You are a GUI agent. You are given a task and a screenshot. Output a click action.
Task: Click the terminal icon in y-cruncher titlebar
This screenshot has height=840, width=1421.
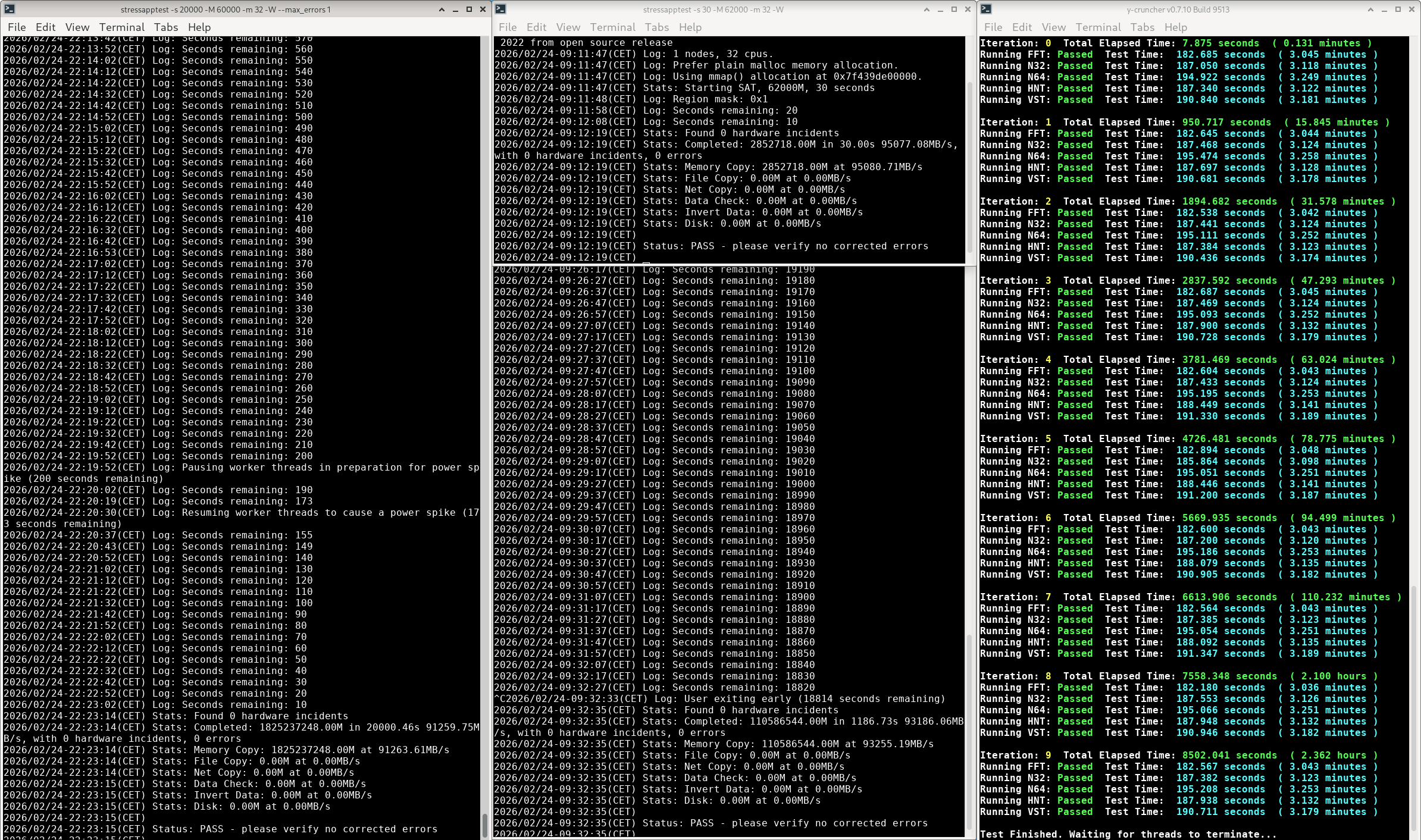click(986, 9)
